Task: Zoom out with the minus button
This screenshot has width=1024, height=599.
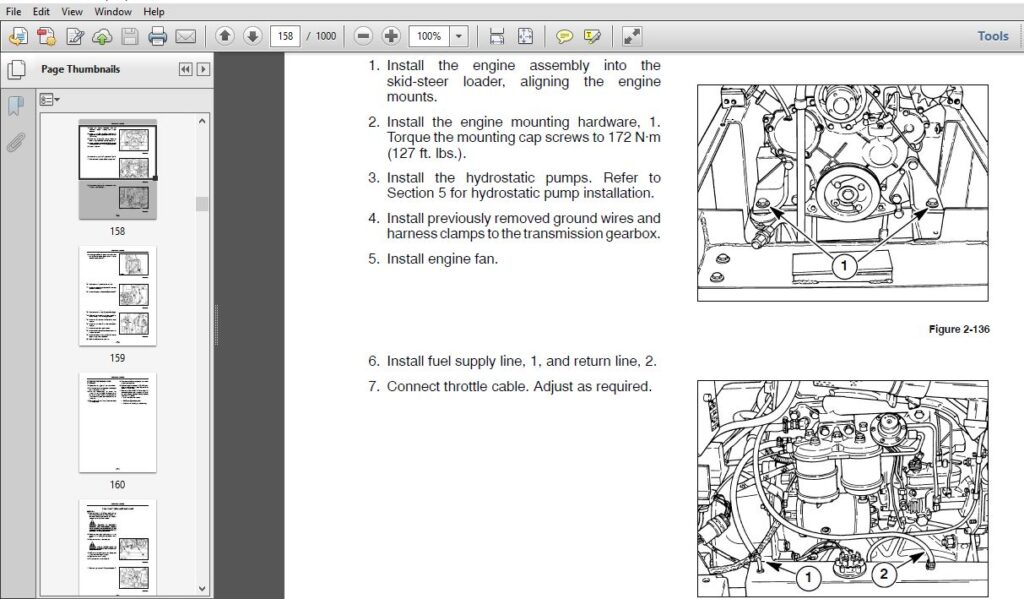Action: 363,36
